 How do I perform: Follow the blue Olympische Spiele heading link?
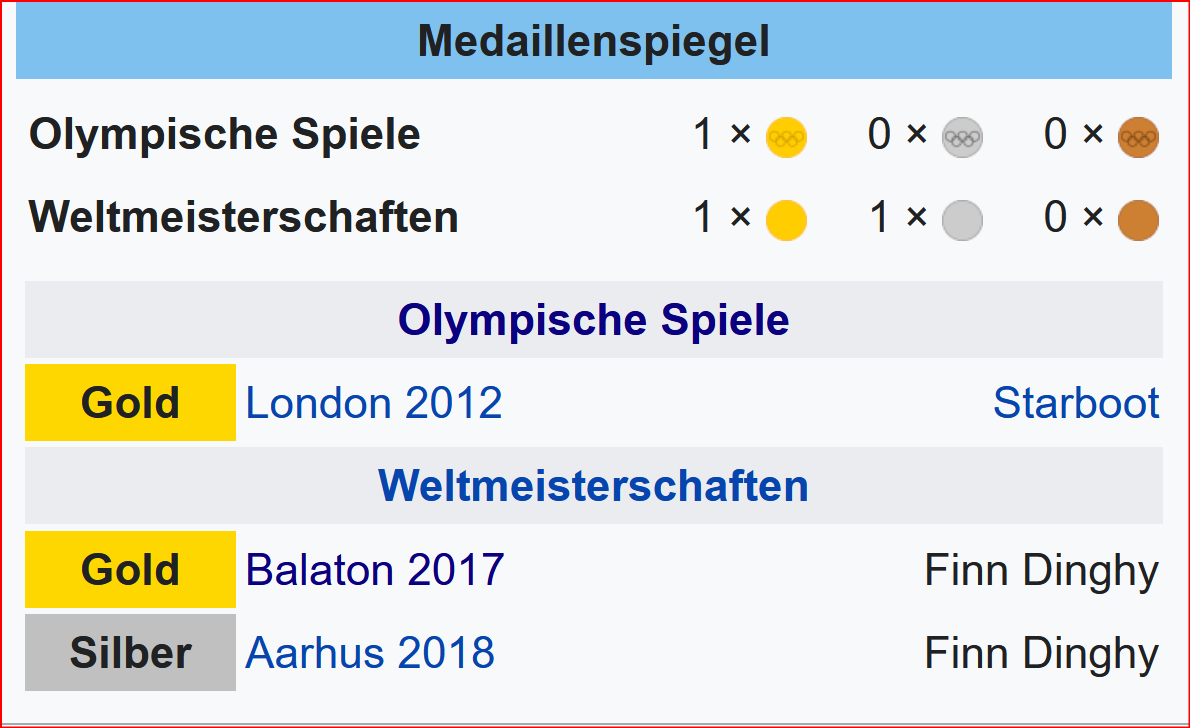(x=593, y=320)
